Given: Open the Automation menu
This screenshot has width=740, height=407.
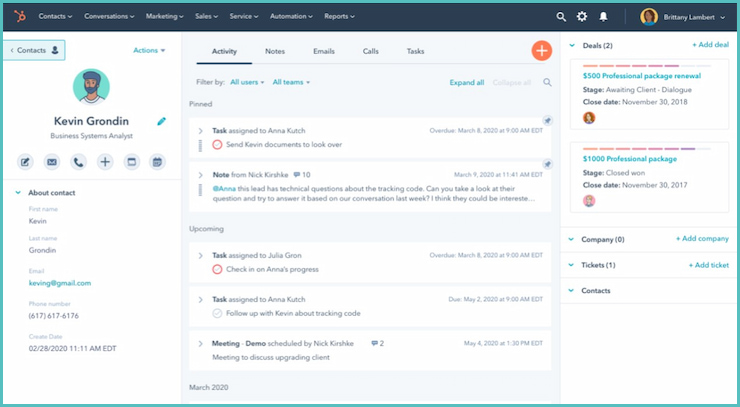Looking at the screenshot, I should pos(291,16).
